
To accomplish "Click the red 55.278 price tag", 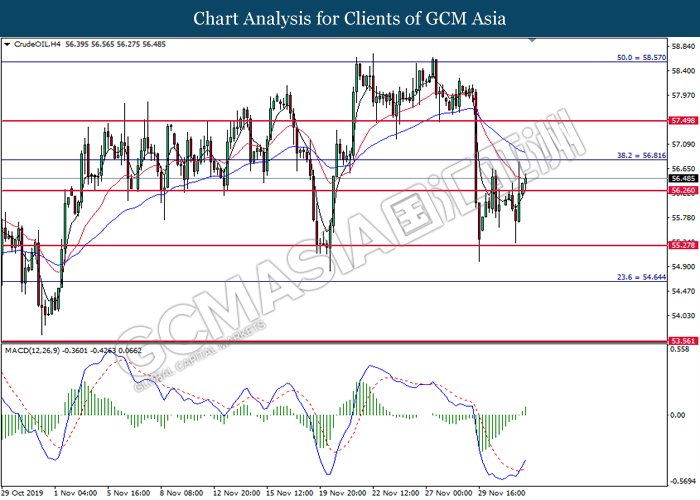I will [682, 245].
